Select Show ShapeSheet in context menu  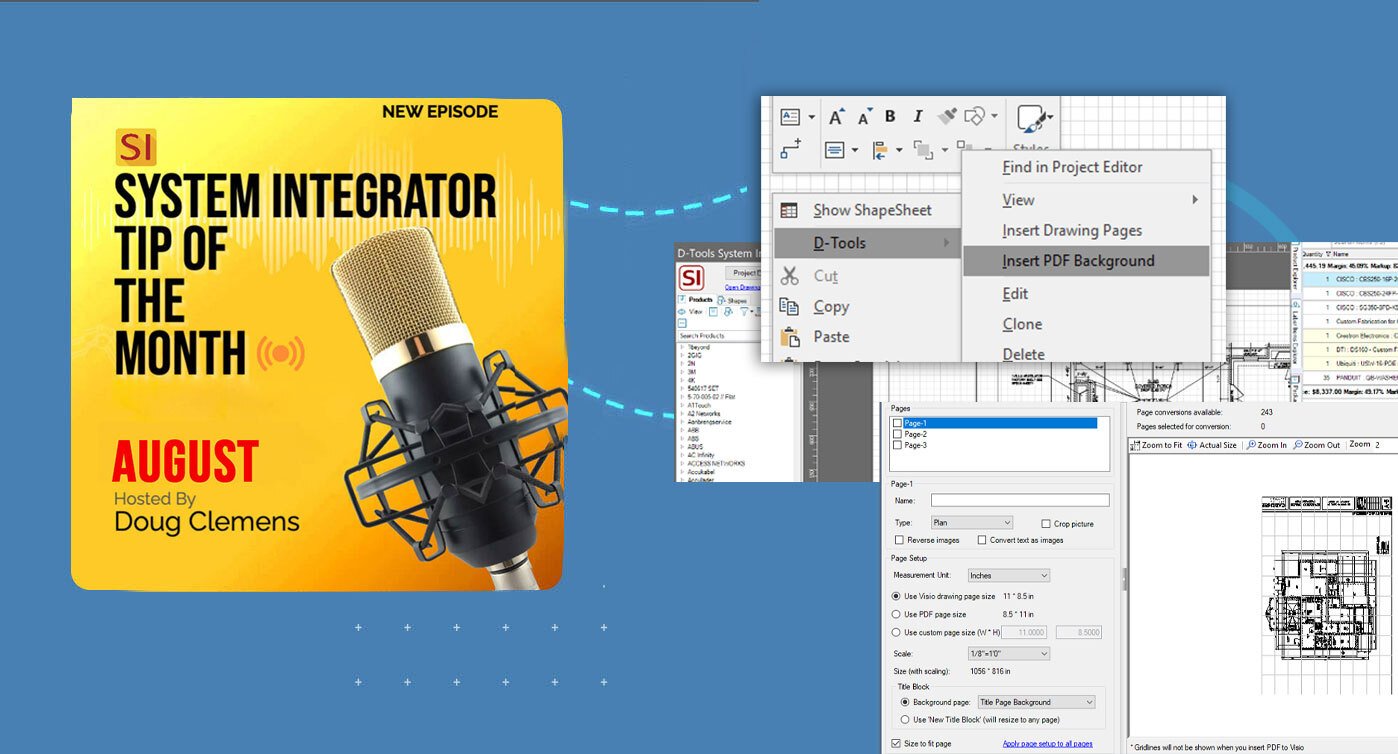[866, 210]
